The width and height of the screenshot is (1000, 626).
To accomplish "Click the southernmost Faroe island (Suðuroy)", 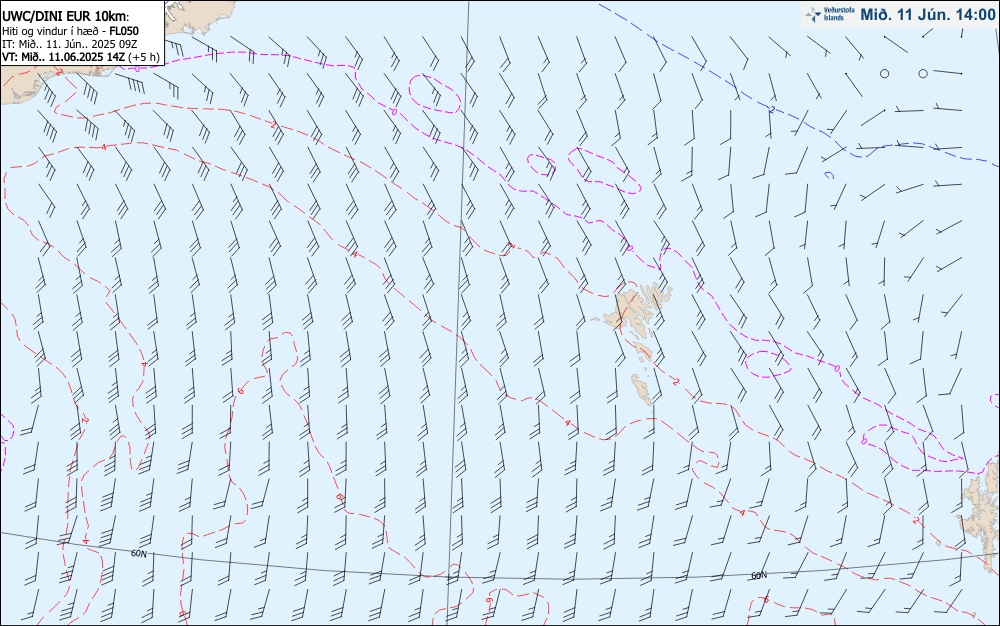I will tap(642, 388).
